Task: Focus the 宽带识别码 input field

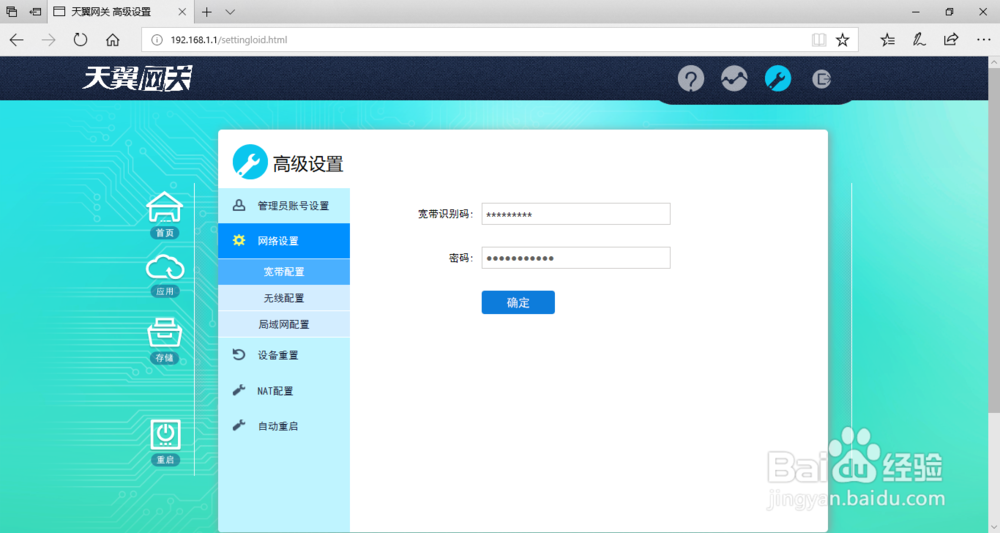Action: [x=576, y=214]
